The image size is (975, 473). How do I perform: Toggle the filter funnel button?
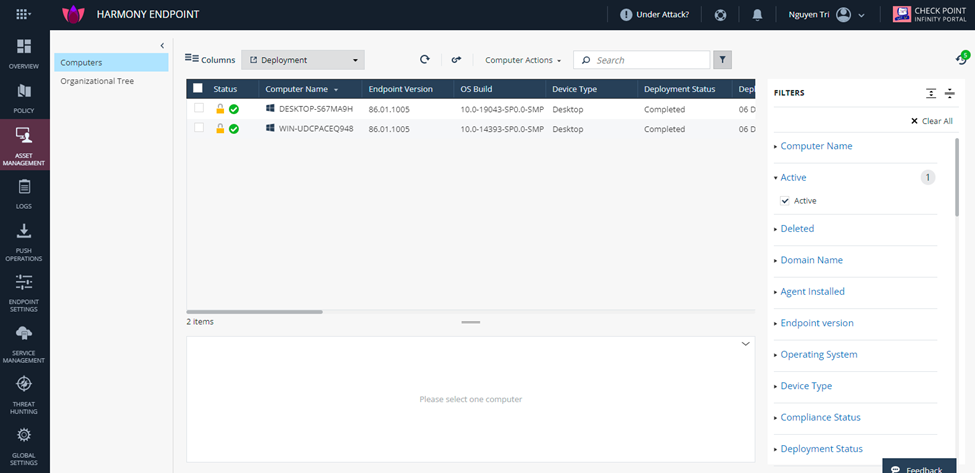722,60
